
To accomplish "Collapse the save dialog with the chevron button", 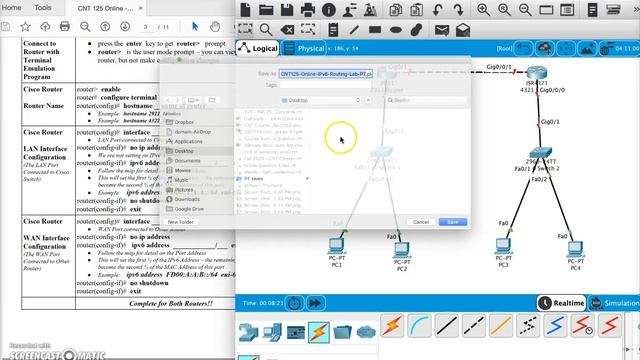I will point(368,100).
